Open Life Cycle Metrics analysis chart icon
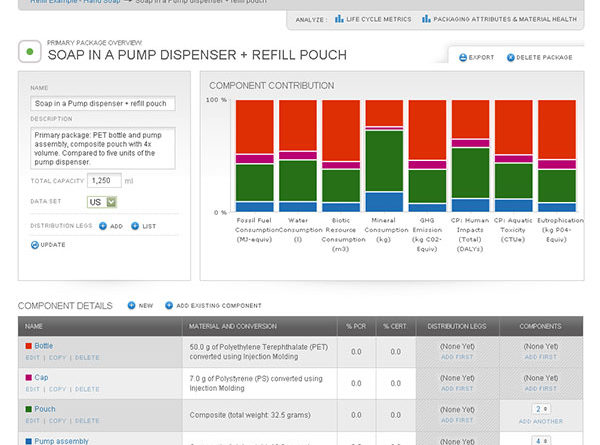Image resolution: width=600 pixels, height=445 pixels. point(339,19)
